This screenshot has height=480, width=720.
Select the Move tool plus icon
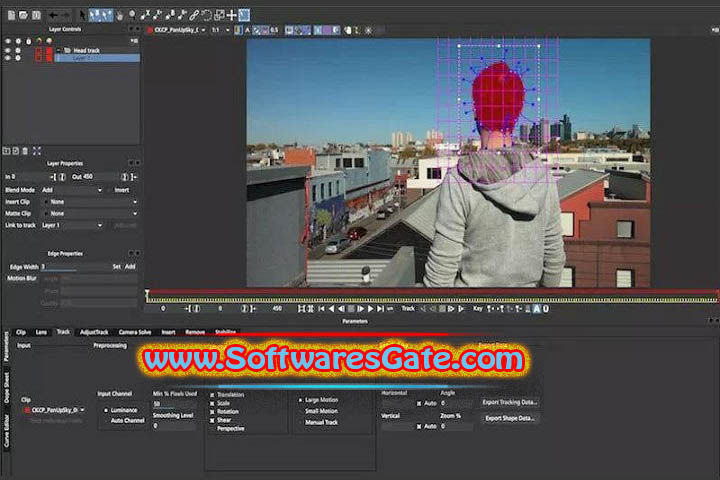point(231,15)
